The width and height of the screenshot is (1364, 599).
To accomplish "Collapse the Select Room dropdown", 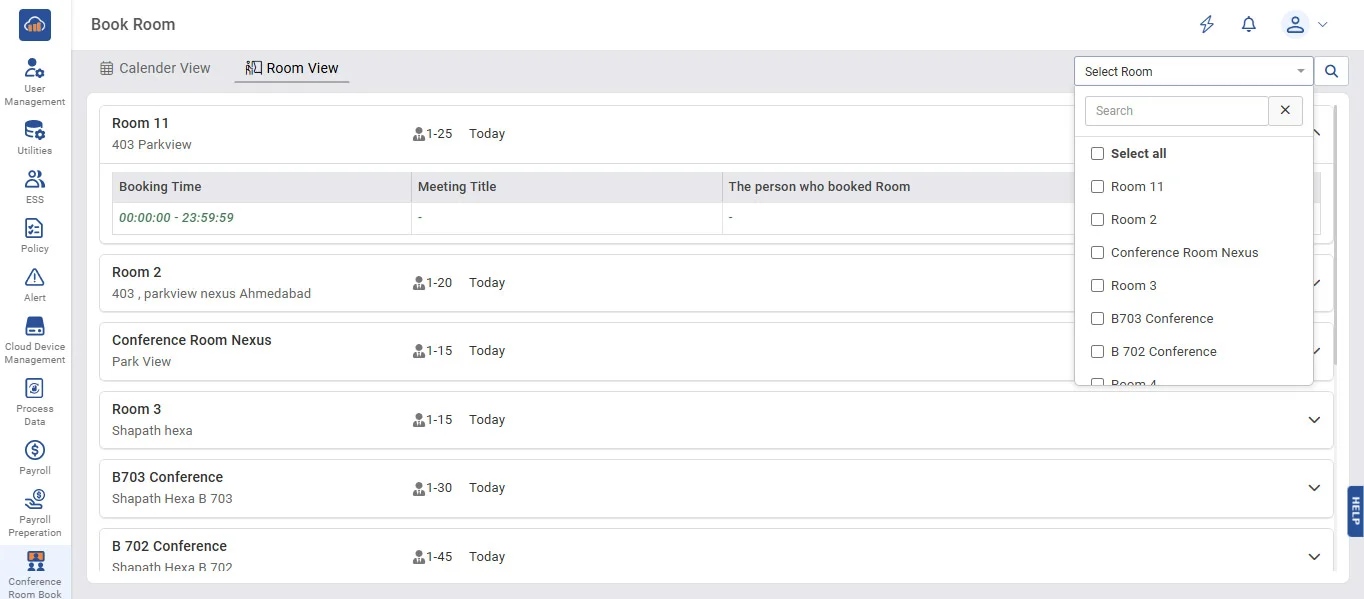I will click(1300, 72).
